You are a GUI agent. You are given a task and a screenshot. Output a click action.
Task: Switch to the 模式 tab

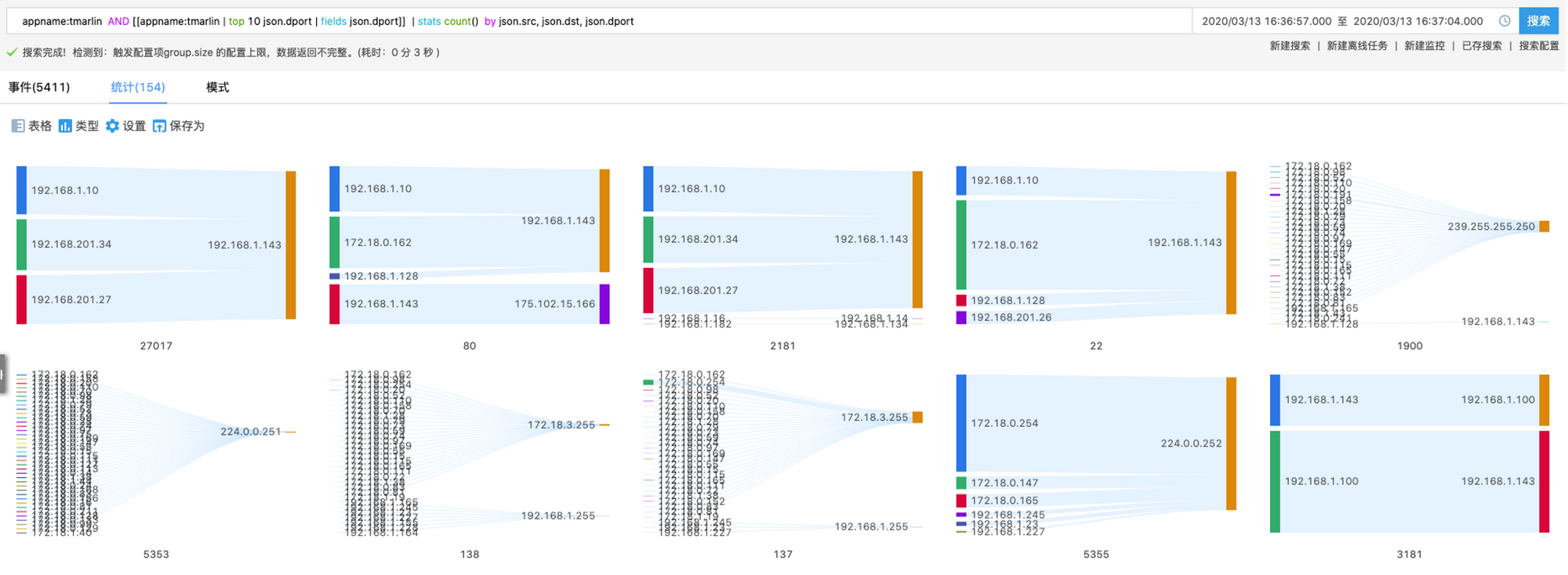(217, 87)
